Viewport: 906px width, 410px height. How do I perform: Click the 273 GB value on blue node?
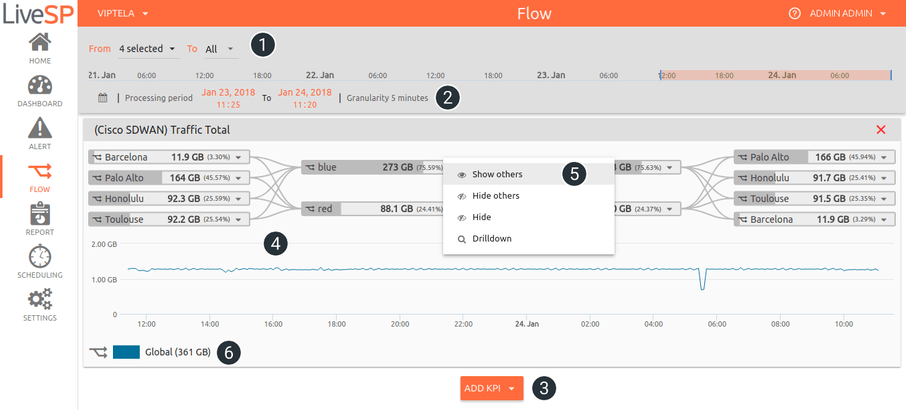[398, 167]
